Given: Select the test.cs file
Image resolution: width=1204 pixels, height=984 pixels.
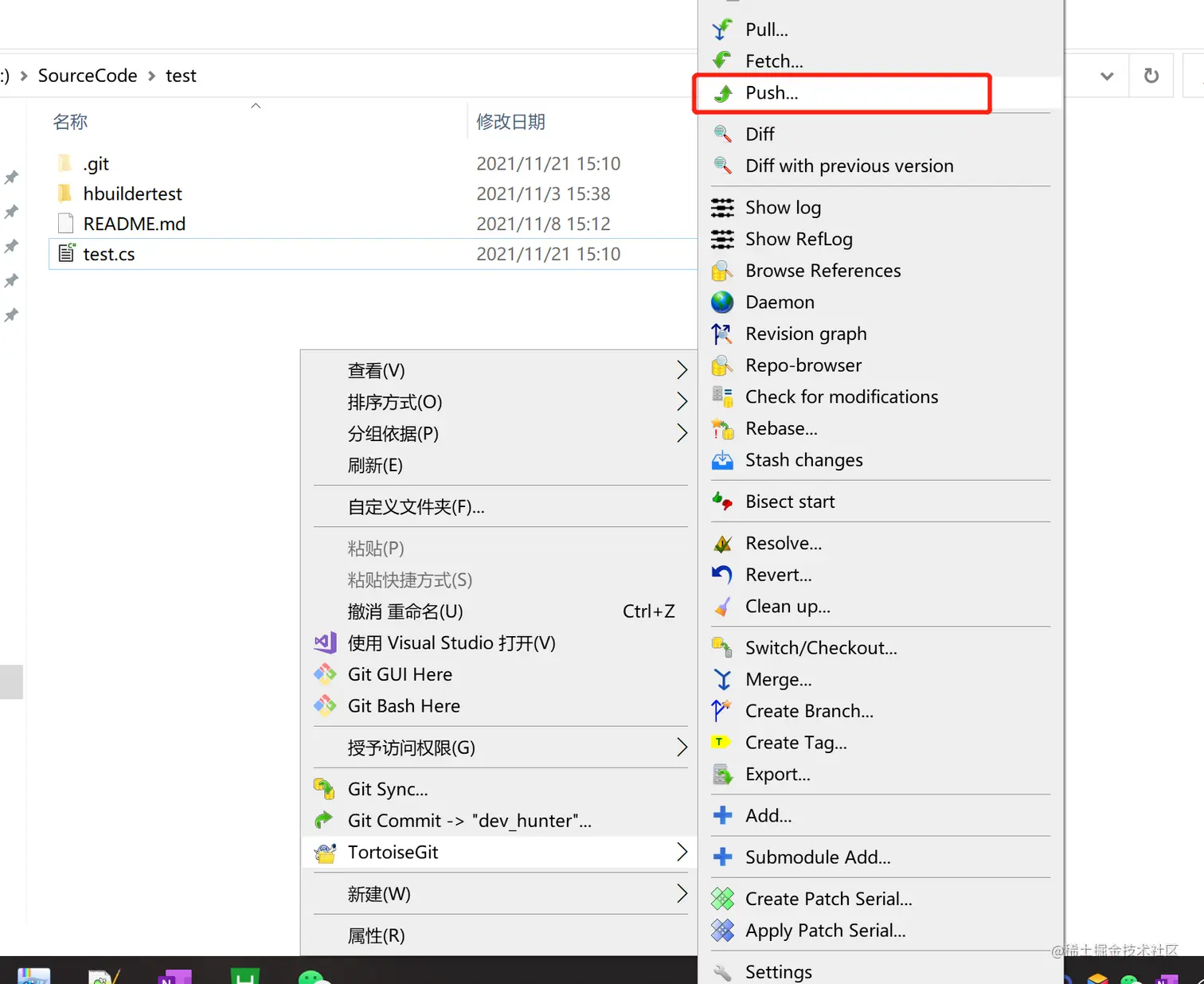Looking at the screenshot, I should pos(373,254).
